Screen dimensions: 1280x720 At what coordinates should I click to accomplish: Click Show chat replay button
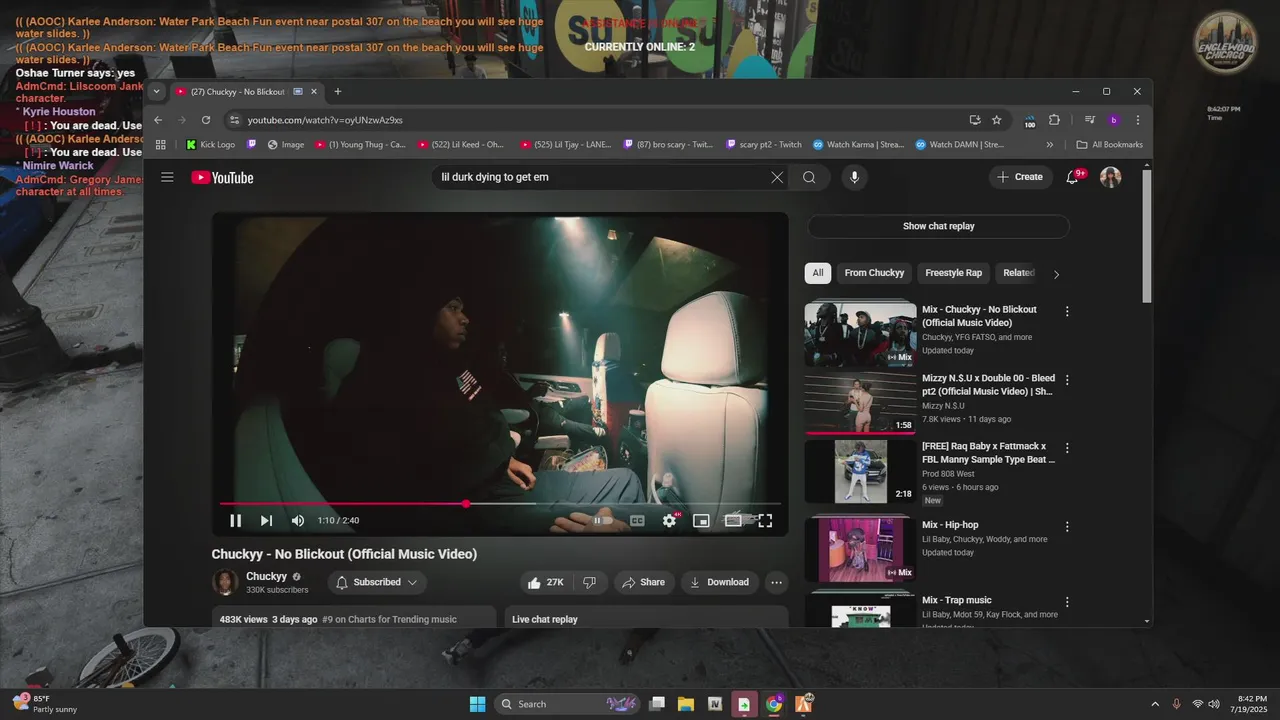click(x=938, y=226)
